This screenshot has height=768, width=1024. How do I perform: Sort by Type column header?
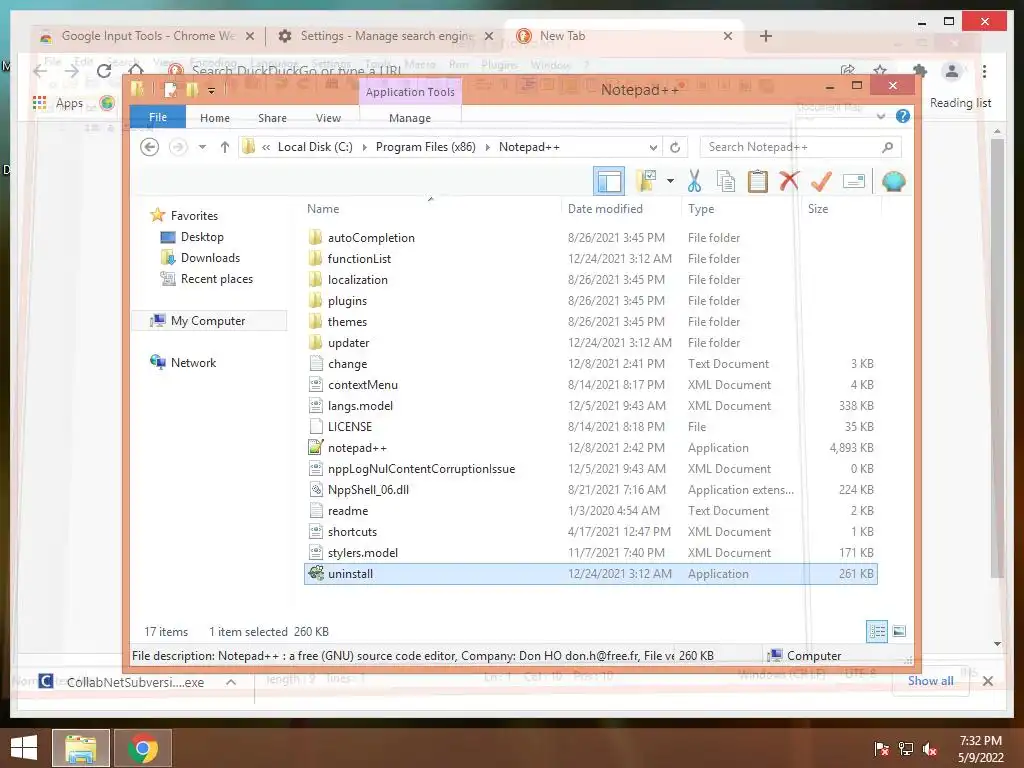(x=701, y=208)
